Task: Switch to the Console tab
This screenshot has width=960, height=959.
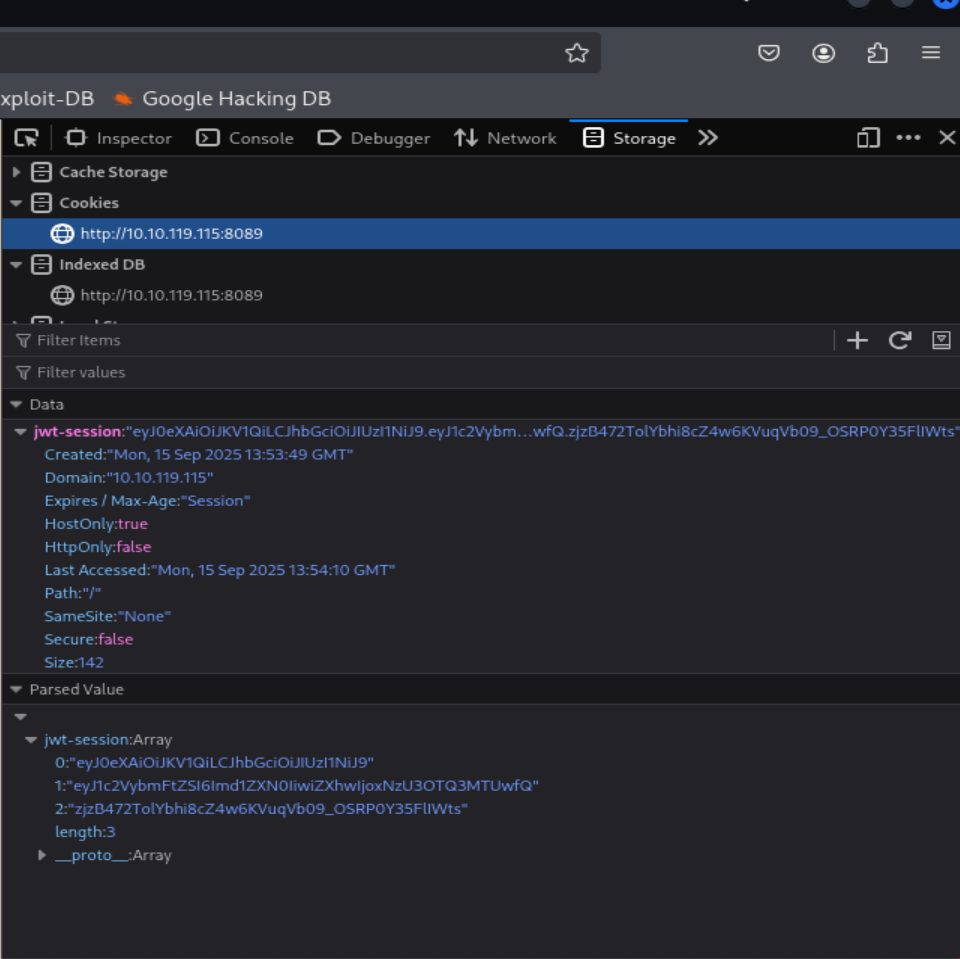Action: 245,138
